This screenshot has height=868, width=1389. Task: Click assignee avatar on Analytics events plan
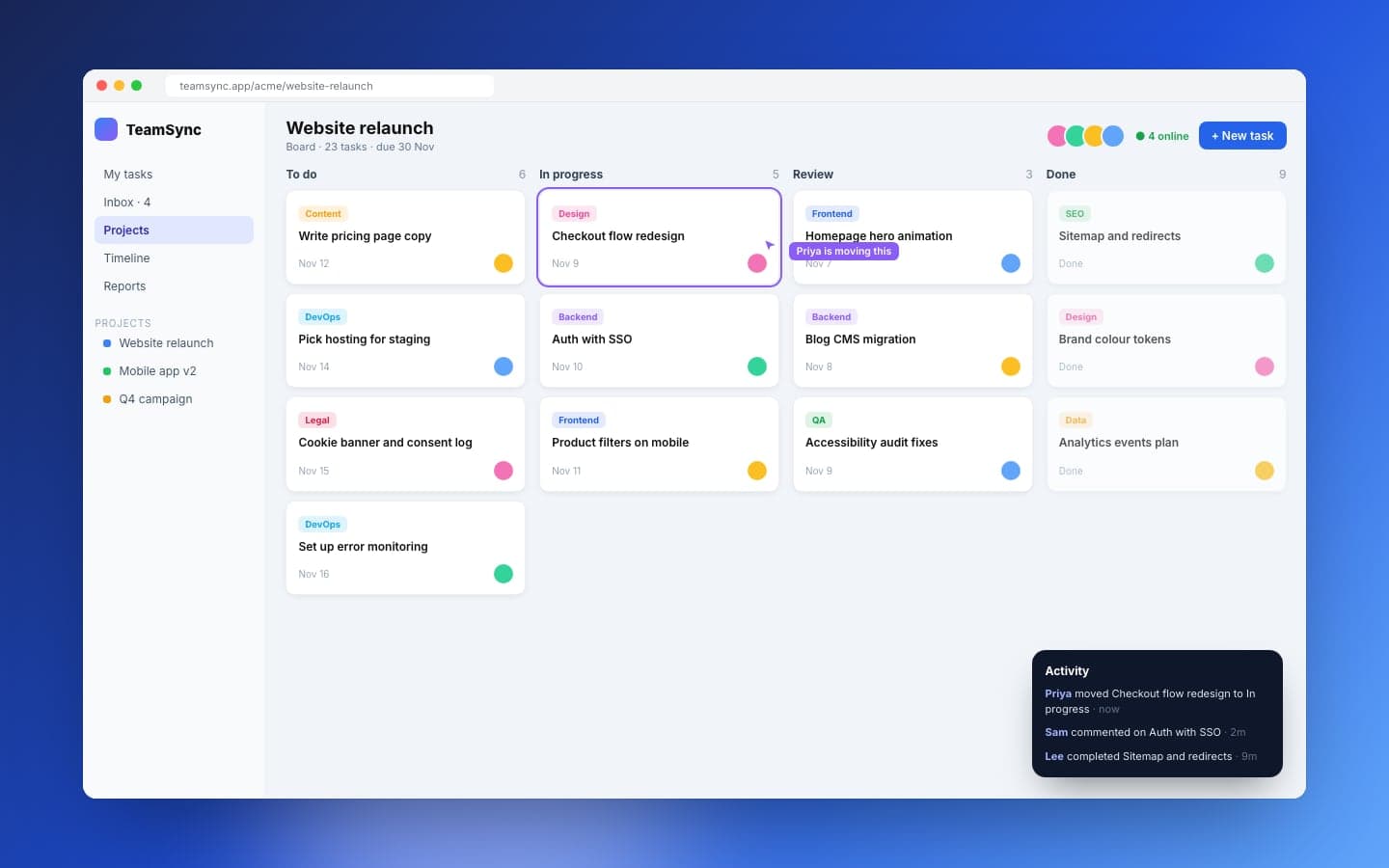pos(1265,471)
